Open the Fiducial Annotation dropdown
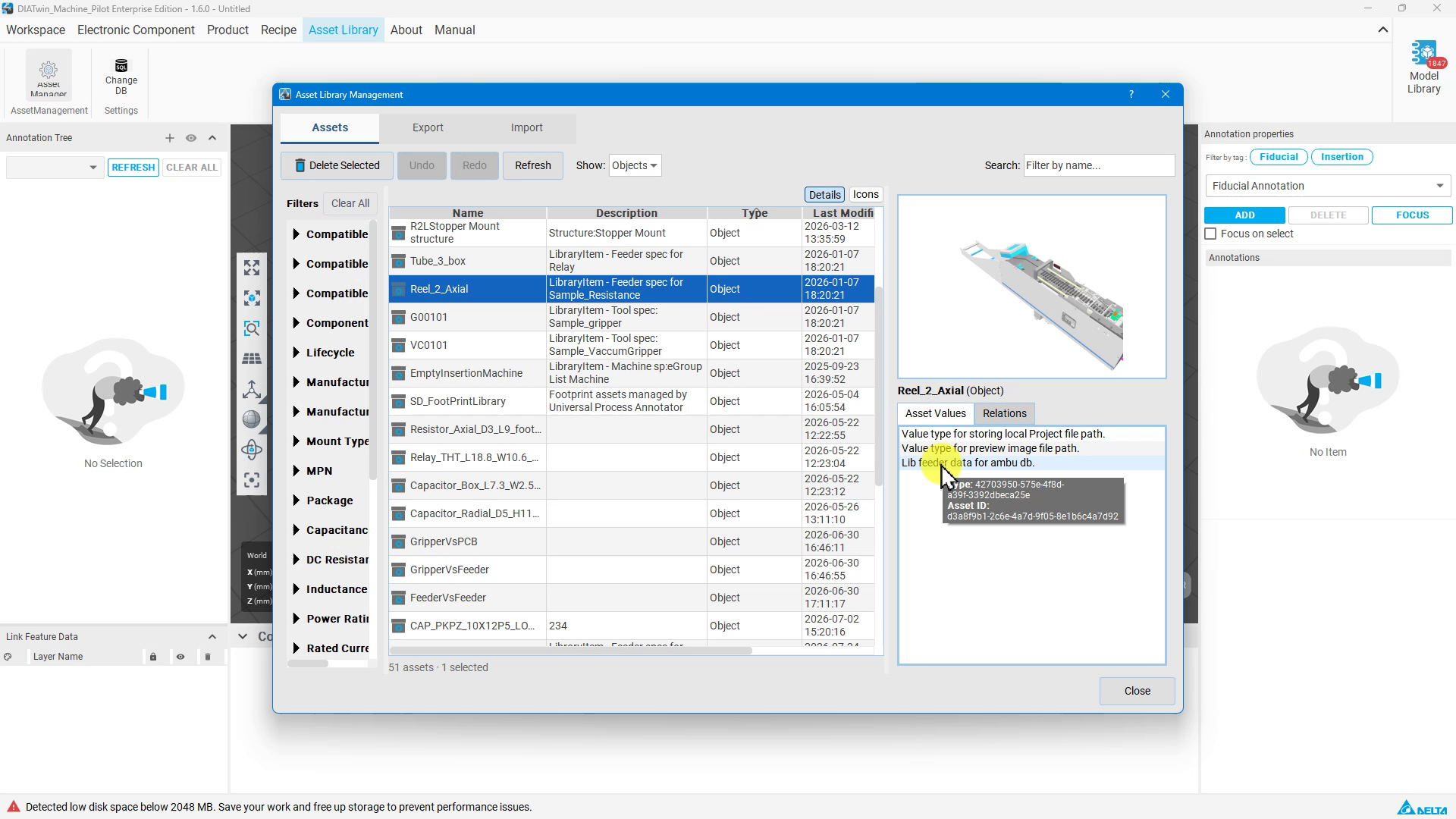Screen dimensions: 1456x819 pos(1328,186)
